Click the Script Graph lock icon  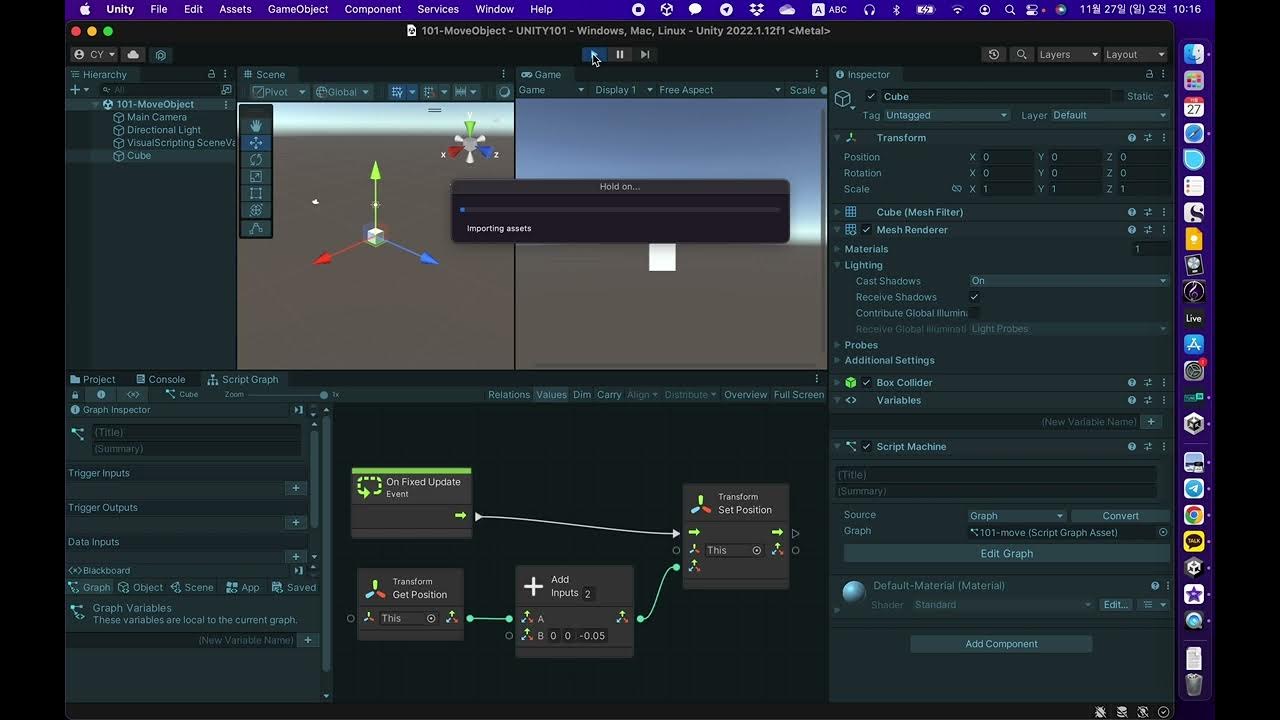coord(76,394)
